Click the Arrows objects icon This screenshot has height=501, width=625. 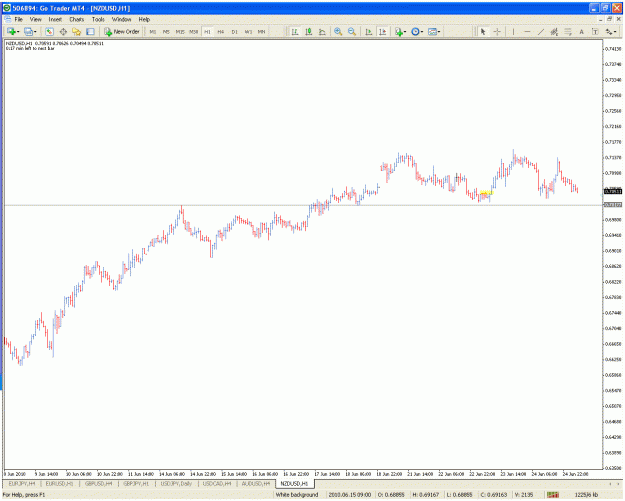[609, 31]
